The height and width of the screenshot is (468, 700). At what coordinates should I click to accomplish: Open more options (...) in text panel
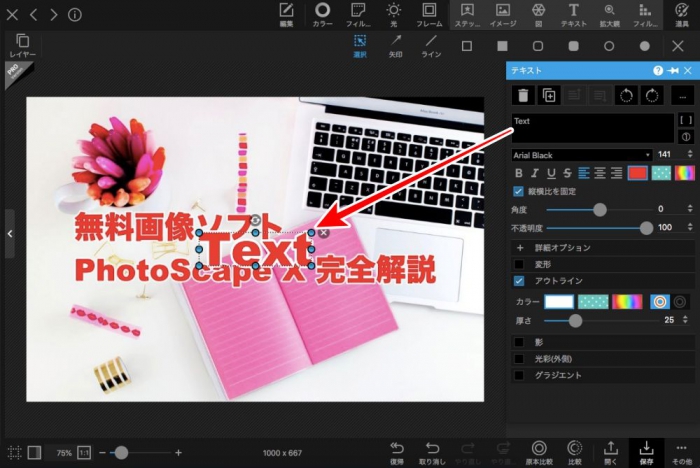[x=683, y=95]
